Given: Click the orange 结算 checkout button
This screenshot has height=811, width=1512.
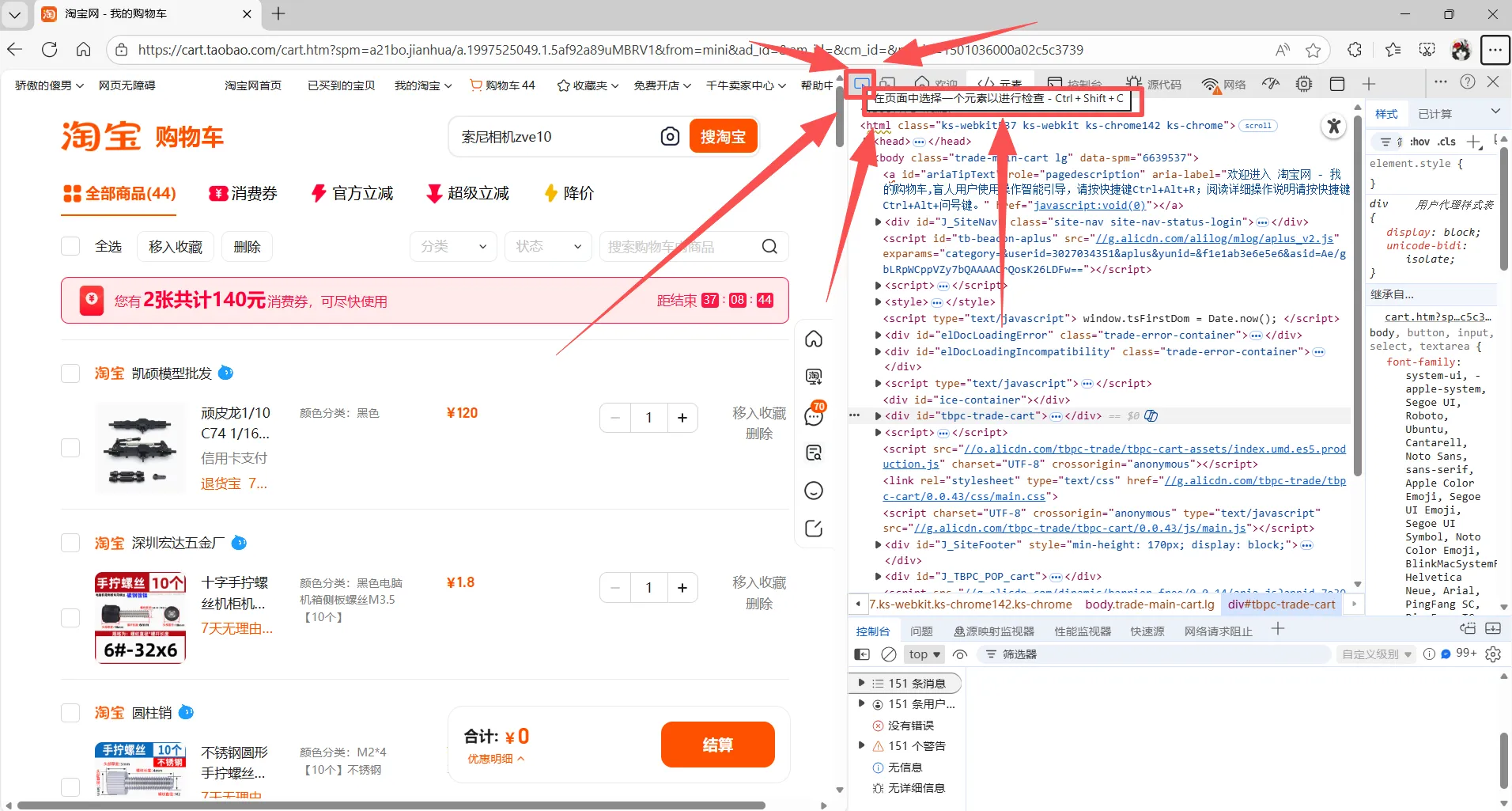Looking at the screenshot, I should tap(716, 744).
